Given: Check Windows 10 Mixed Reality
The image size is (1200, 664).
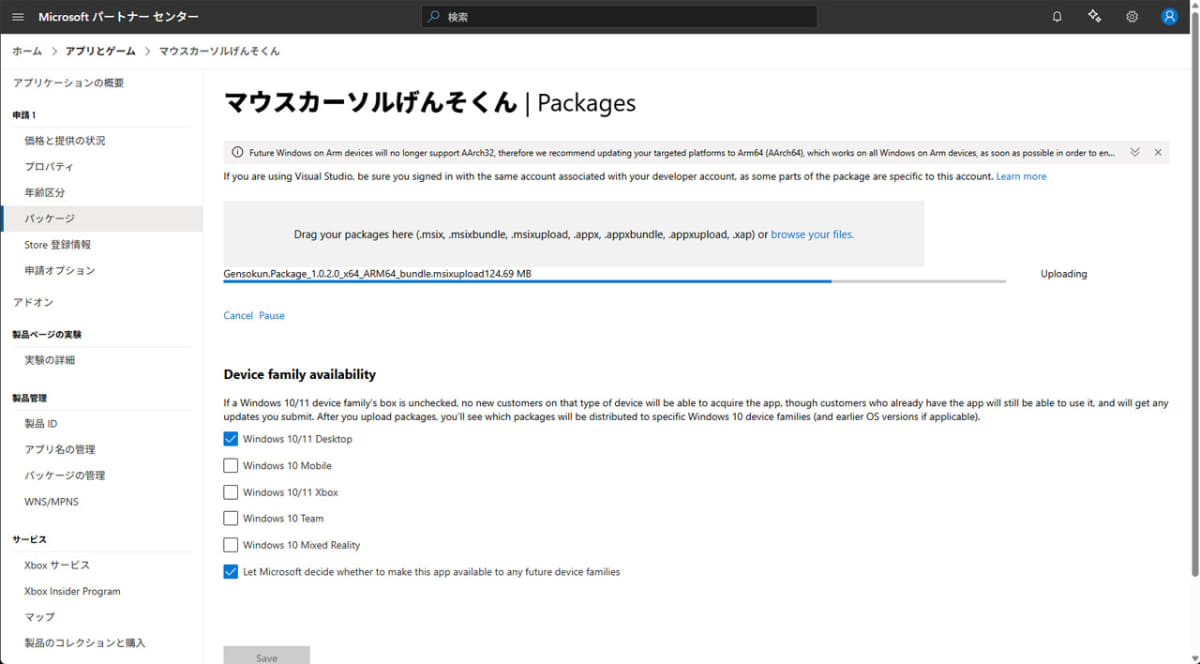Looking at the screenshot, I should pyautogui.click(x=231, y=546).
